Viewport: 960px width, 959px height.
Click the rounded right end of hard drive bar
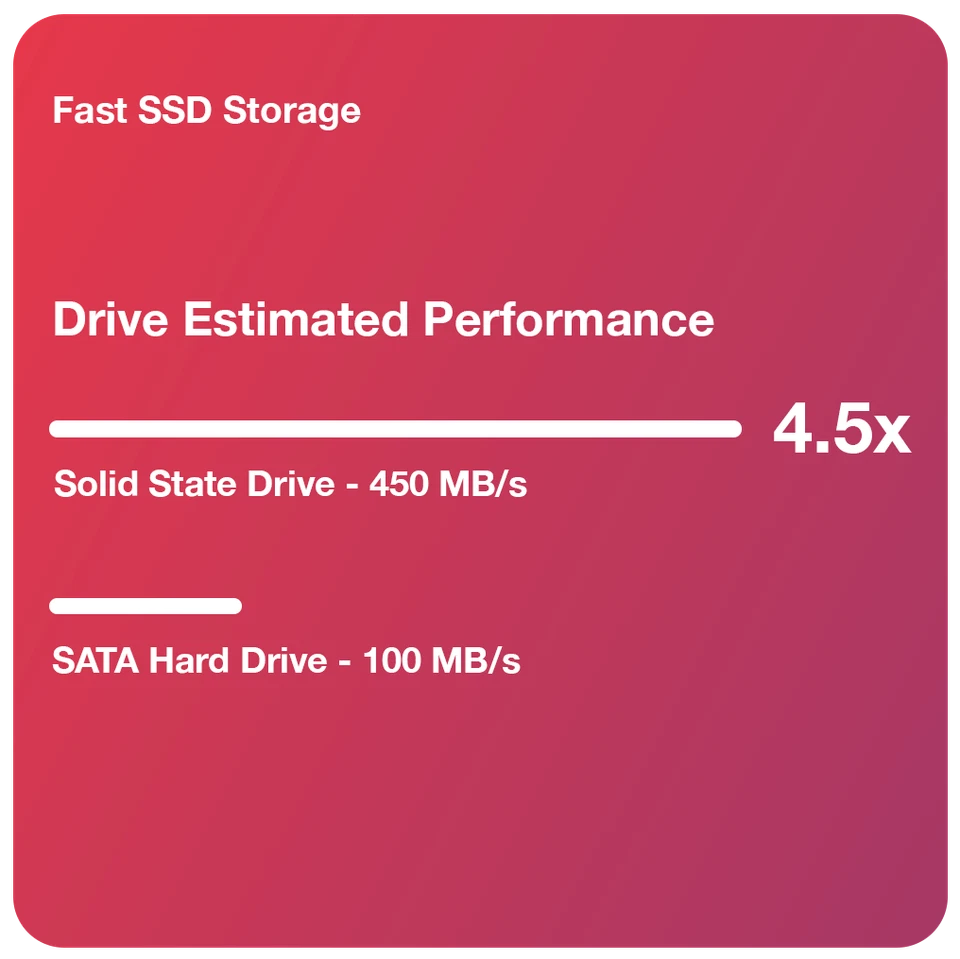(234, 606)
